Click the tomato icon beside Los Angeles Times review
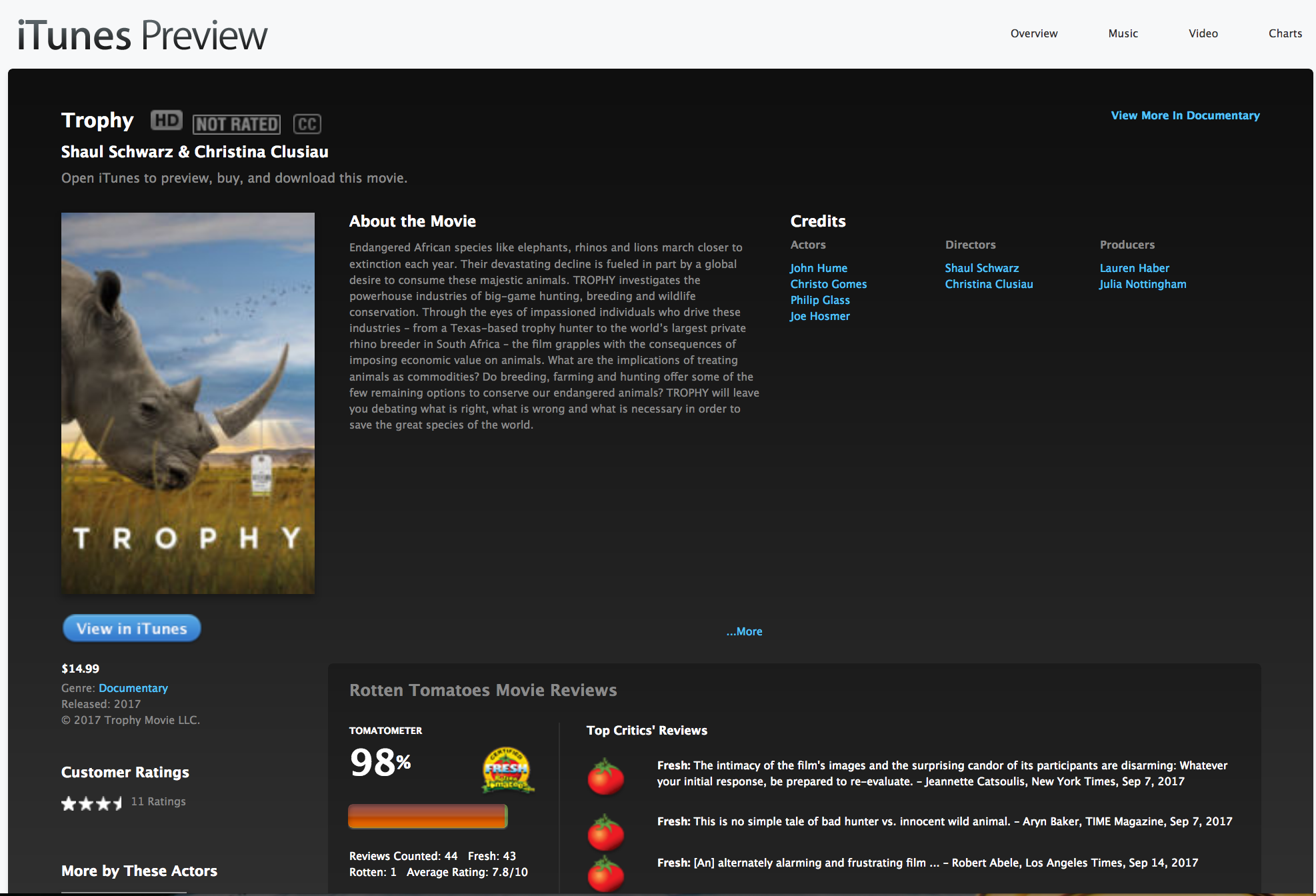This screenshot has height=896, width=1316. tap(605, 874)
